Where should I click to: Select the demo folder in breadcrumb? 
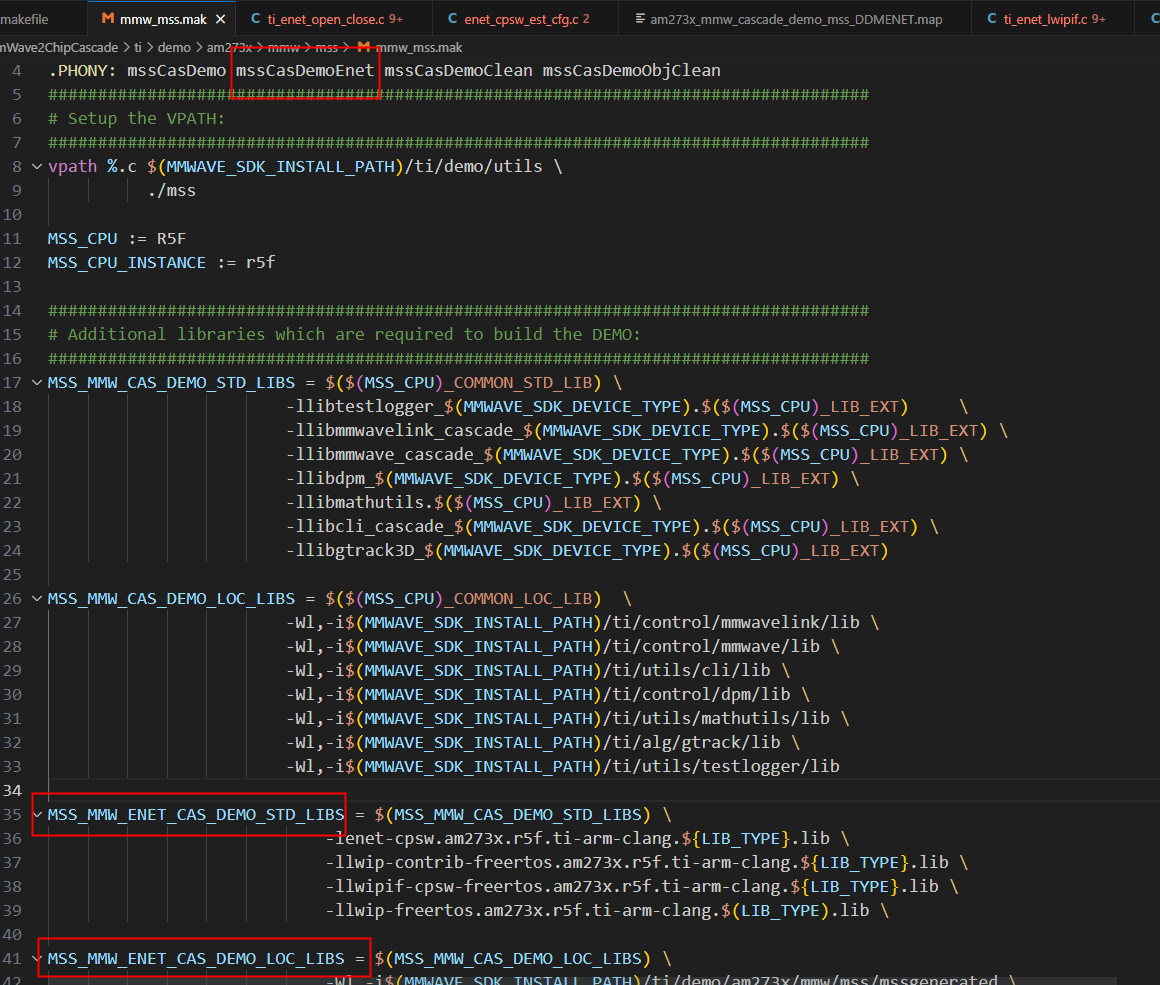[x=173, y=47]
